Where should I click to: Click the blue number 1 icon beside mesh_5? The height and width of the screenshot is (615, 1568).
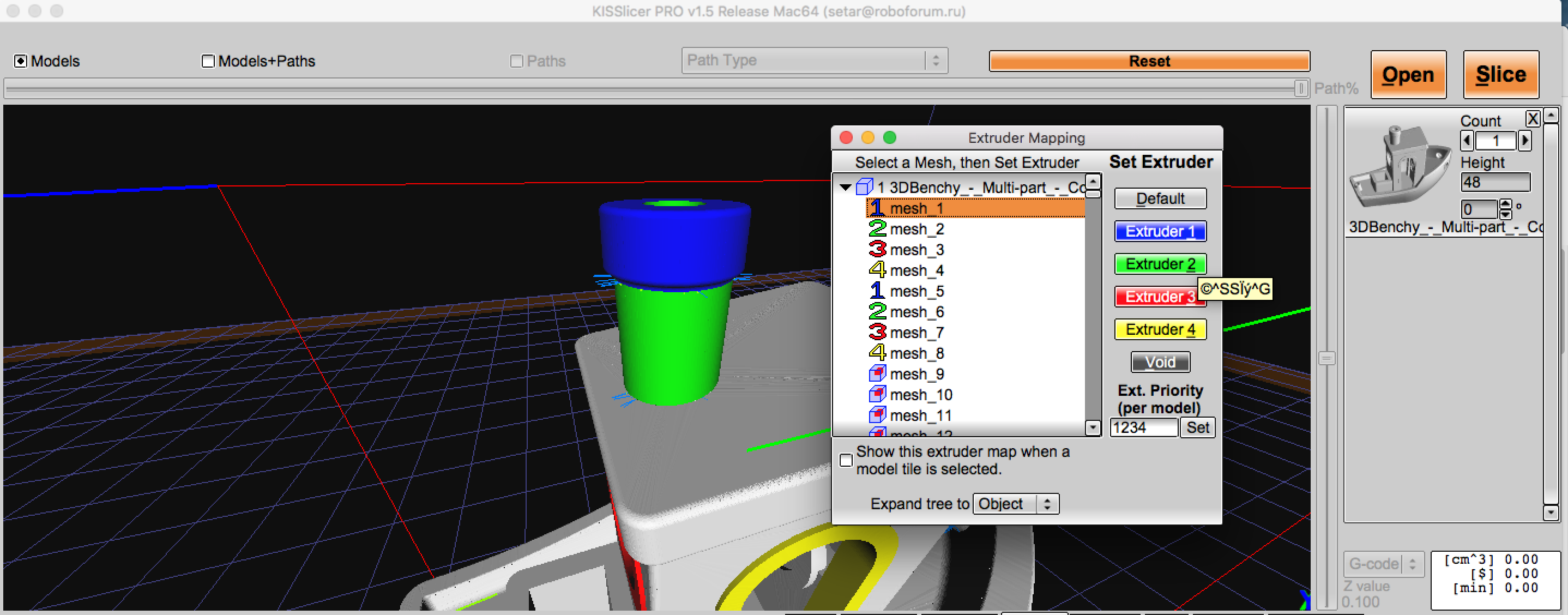[x=877, y=291]
